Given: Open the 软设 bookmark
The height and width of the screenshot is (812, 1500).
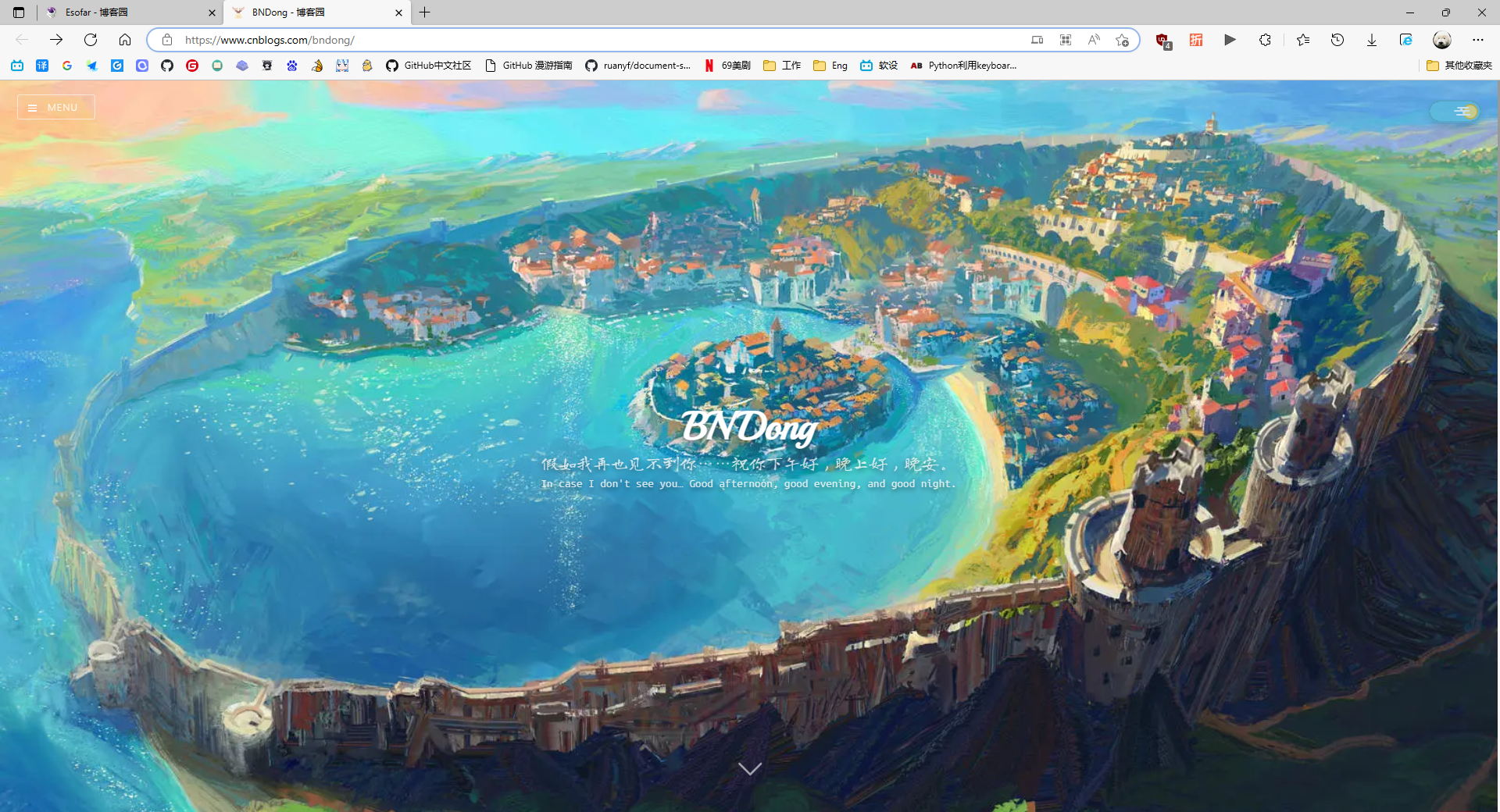Looking at the screenshot, I should [879, 66].
